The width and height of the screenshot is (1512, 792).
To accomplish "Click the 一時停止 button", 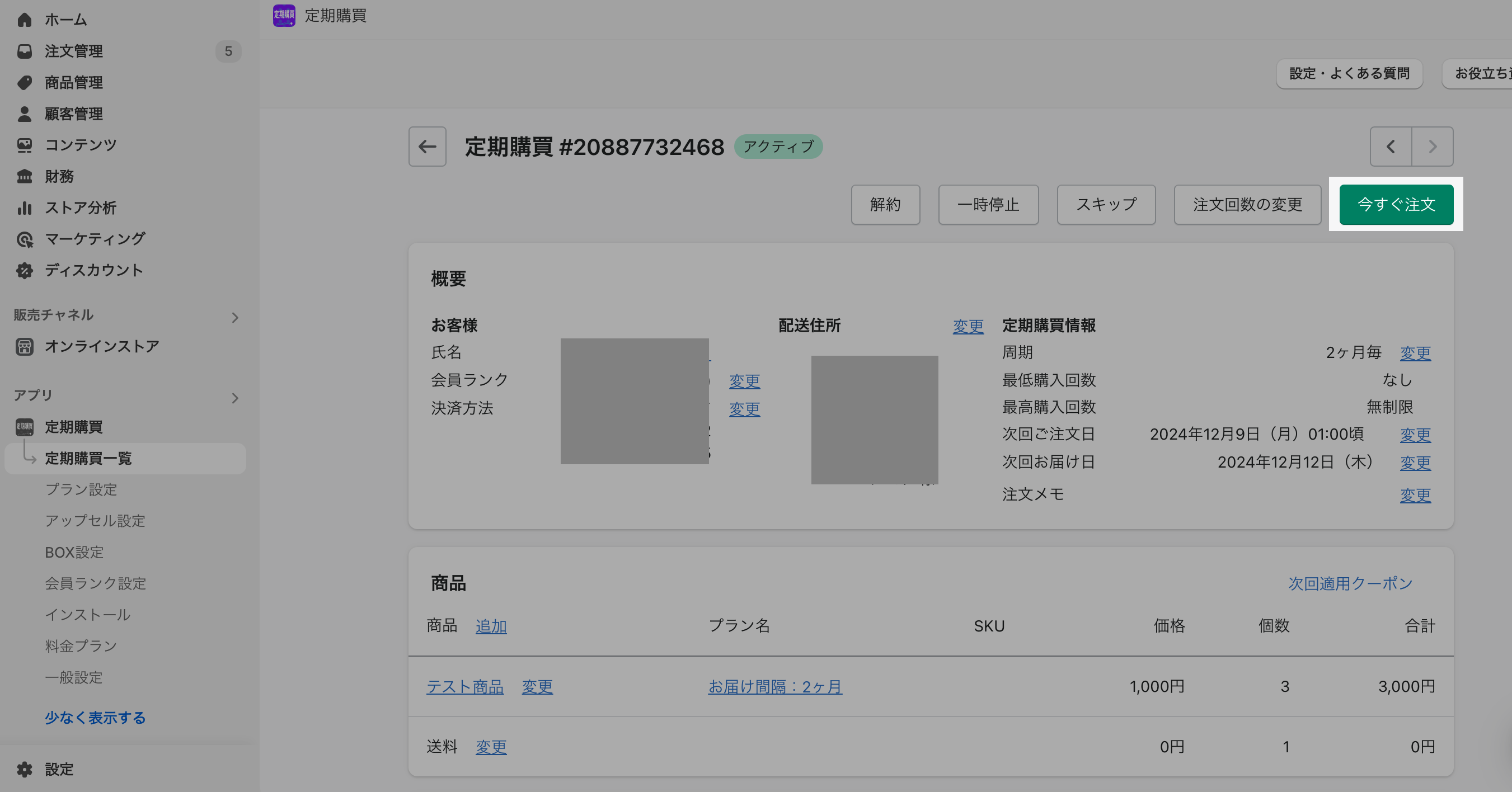I will [988, 205].
